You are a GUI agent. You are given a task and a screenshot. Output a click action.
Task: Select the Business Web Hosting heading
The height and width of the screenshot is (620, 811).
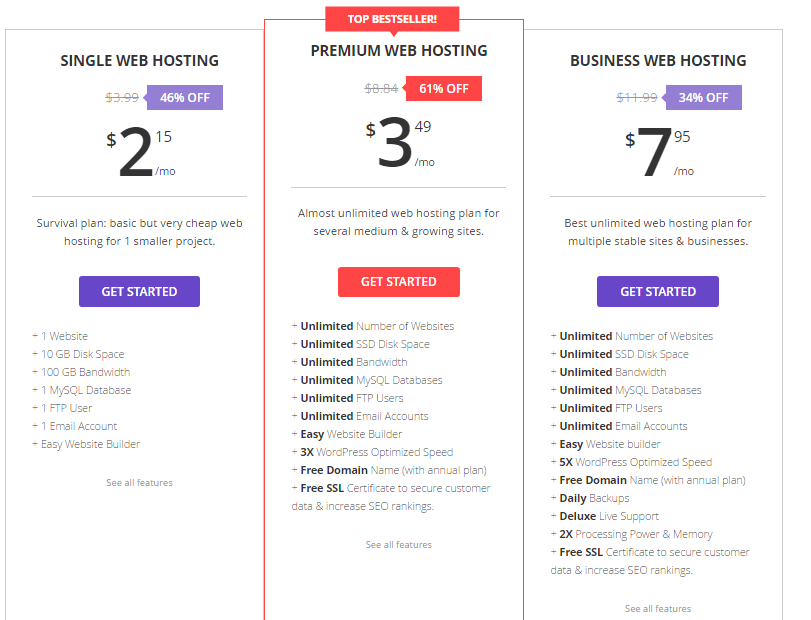pyautogui.click(x=658, y=61)
